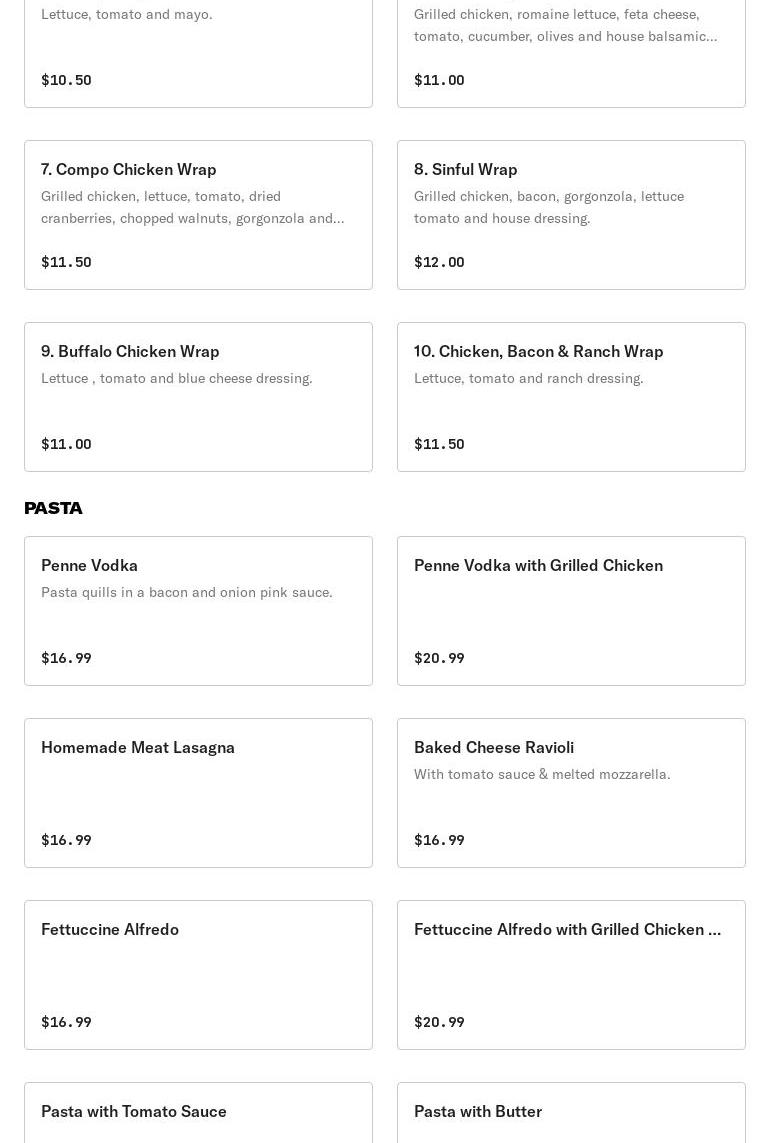Select the Penne Vodka pasta item

point(198,611)
